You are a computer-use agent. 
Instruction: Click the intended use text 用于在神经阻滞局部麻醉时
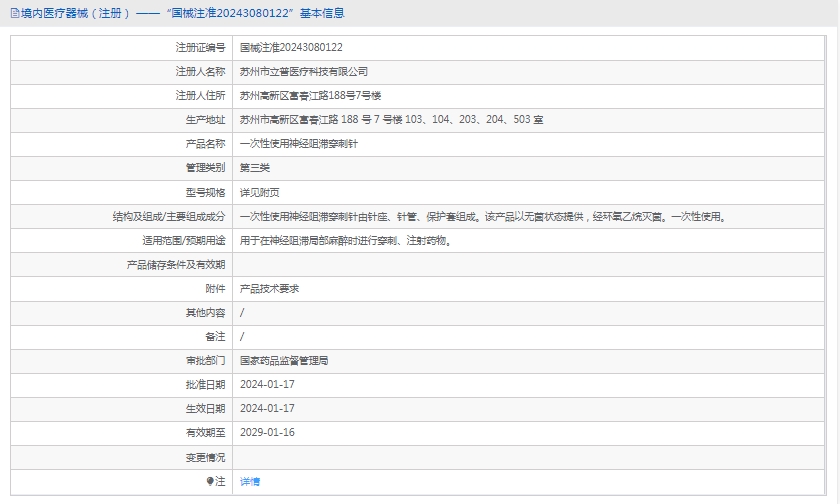click(344, 240)
